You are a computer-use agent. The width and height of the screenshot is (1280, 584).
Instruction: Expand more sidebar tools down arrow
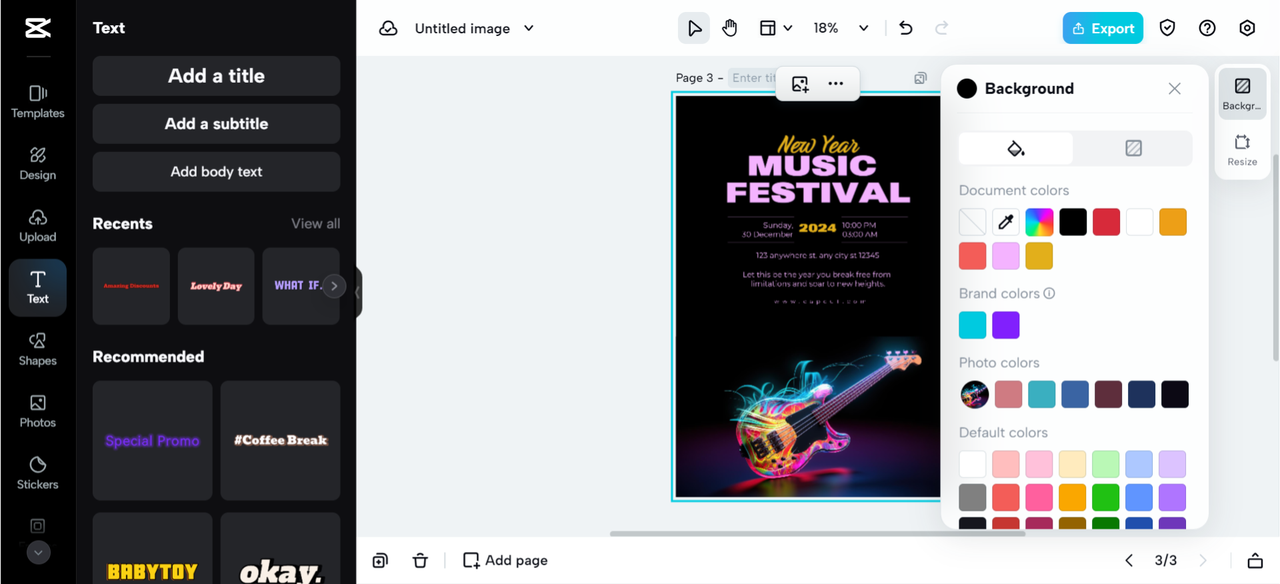coord(38,552)
